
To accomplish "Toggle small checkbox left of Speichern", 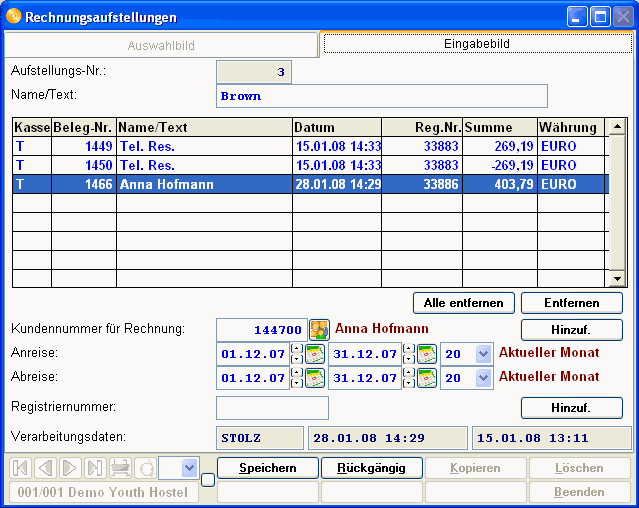I will point(208,479).
